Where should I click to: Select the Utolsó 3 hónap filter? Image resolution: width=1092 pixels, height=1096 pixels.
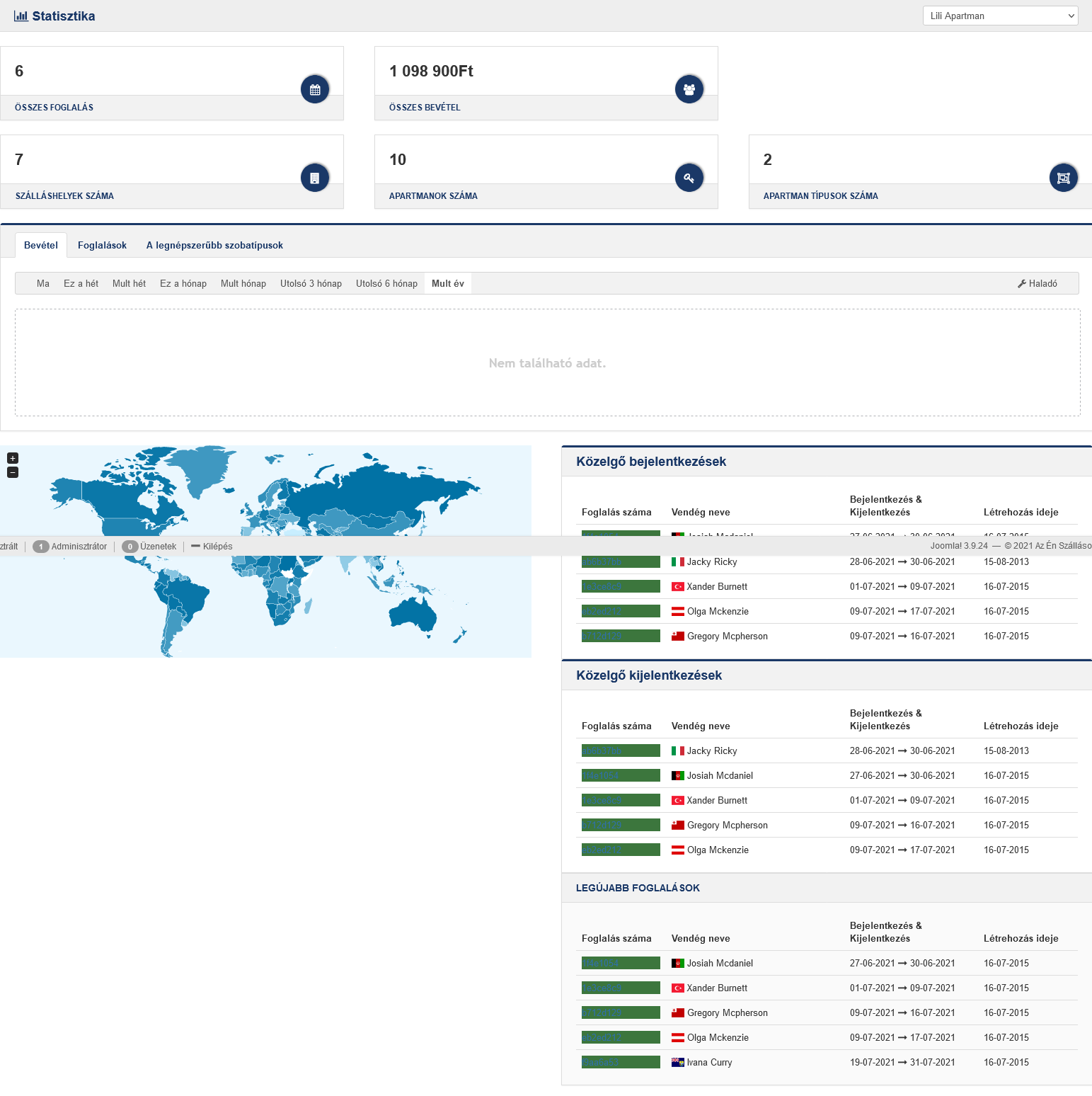(311, 283)
